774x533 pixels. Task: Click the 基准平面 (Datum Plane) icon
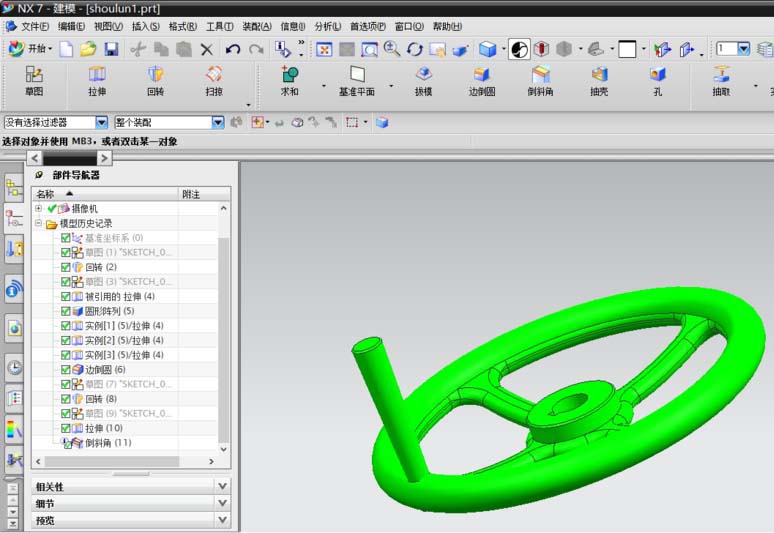click(x=357, y=75)
